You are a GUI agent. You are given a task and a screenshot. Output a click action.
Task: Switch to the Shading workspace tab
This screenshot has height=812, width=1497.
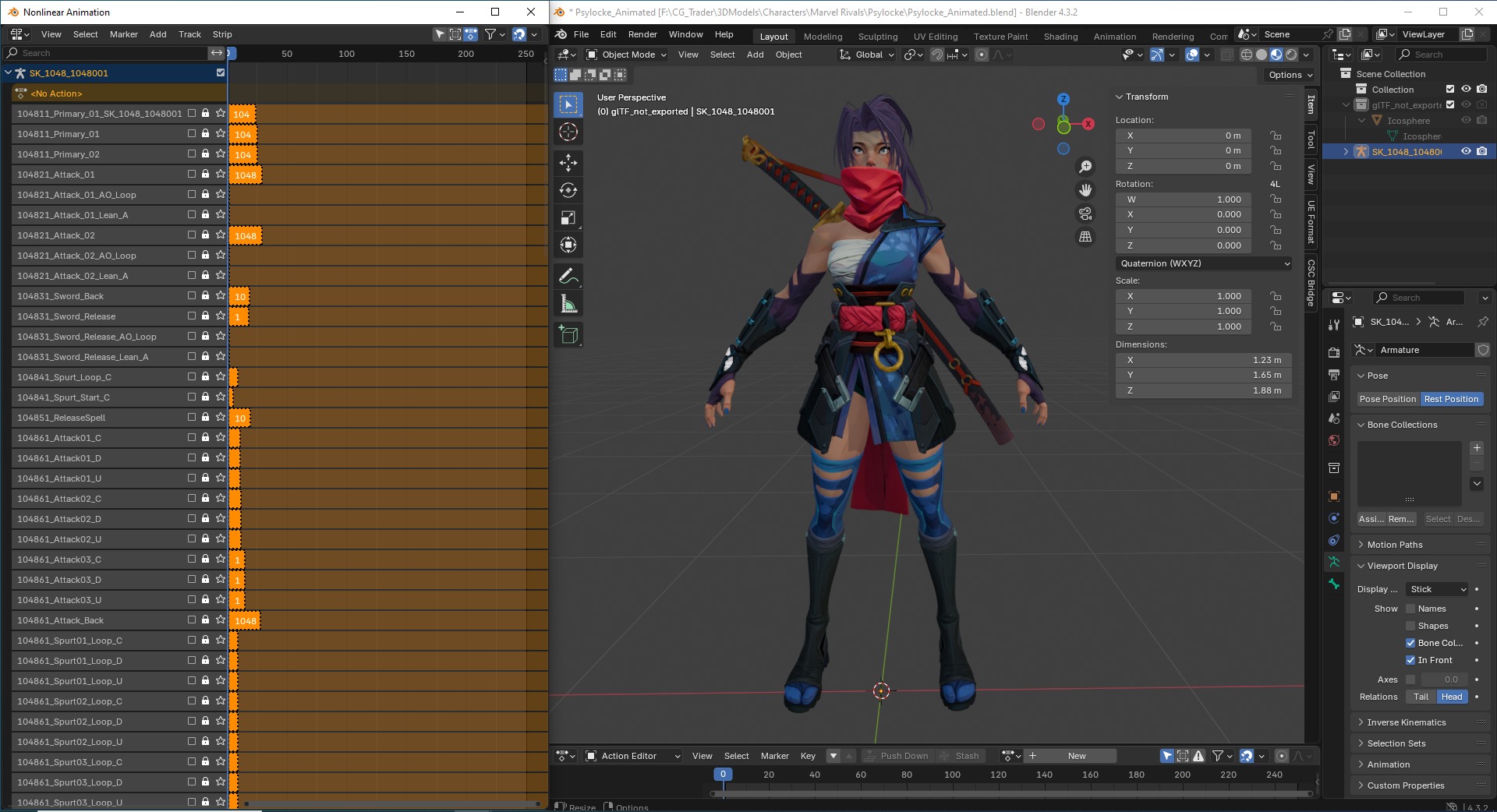[x=1060, y=37]
